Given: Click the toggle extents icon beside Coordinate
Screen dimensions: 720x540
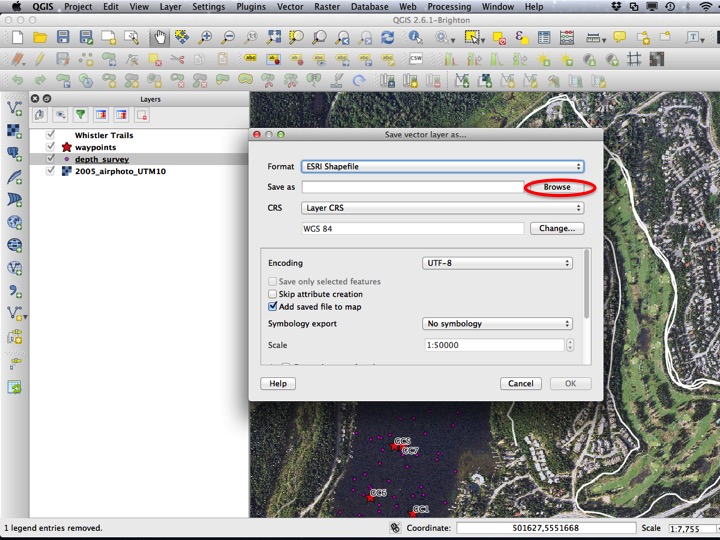Looking at the screenshot, I should [395, 528].
